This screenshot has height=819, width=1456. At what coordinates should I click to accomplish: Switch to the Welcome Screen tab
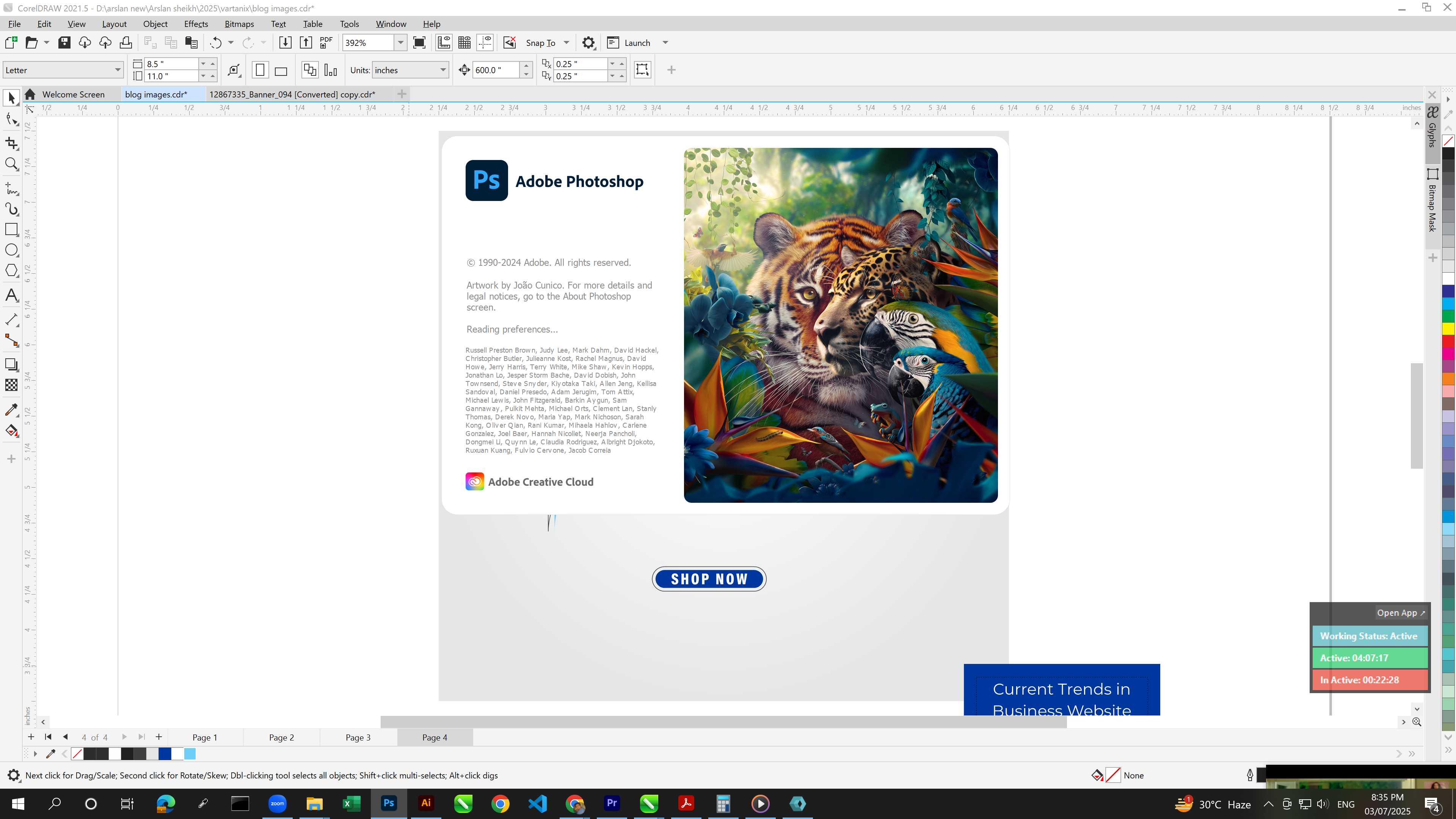click(74, 94)
